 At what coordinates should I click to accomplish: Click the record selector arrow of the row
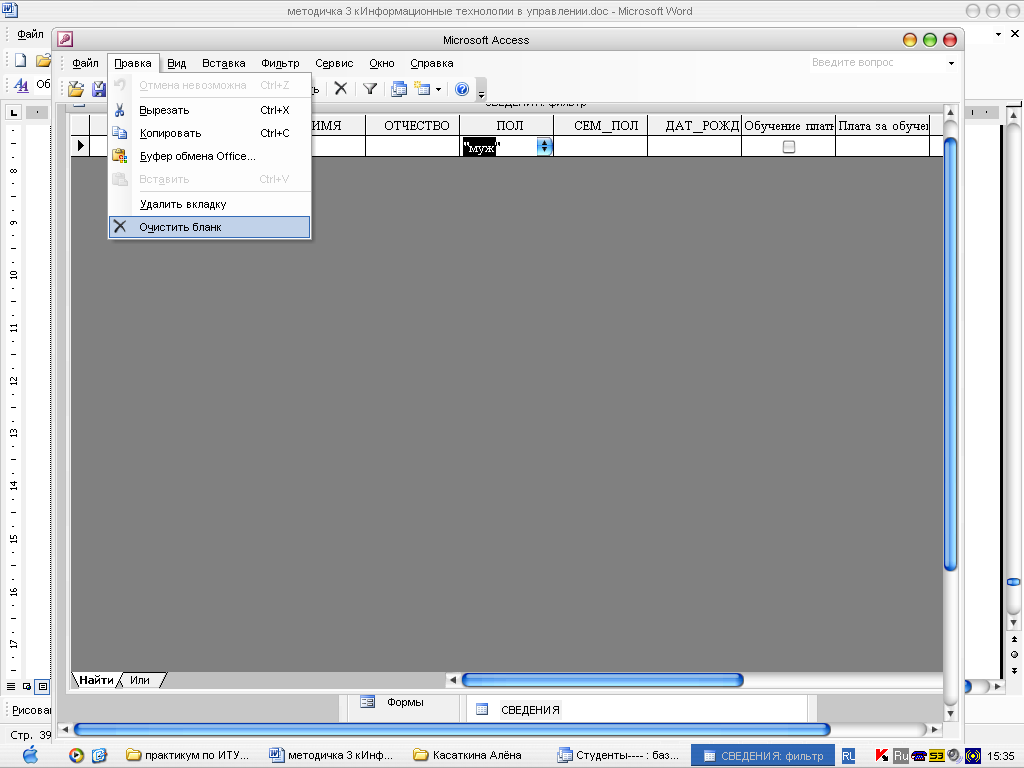(80, 146)
